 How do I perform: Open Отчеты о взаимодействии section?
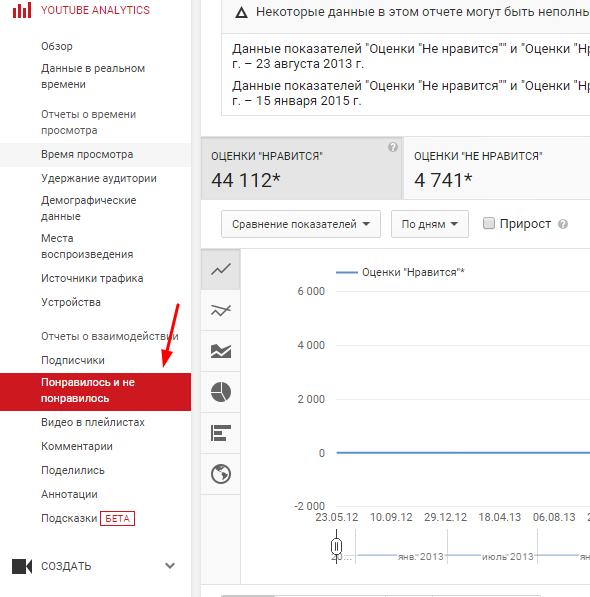click(x=110, y=337)
